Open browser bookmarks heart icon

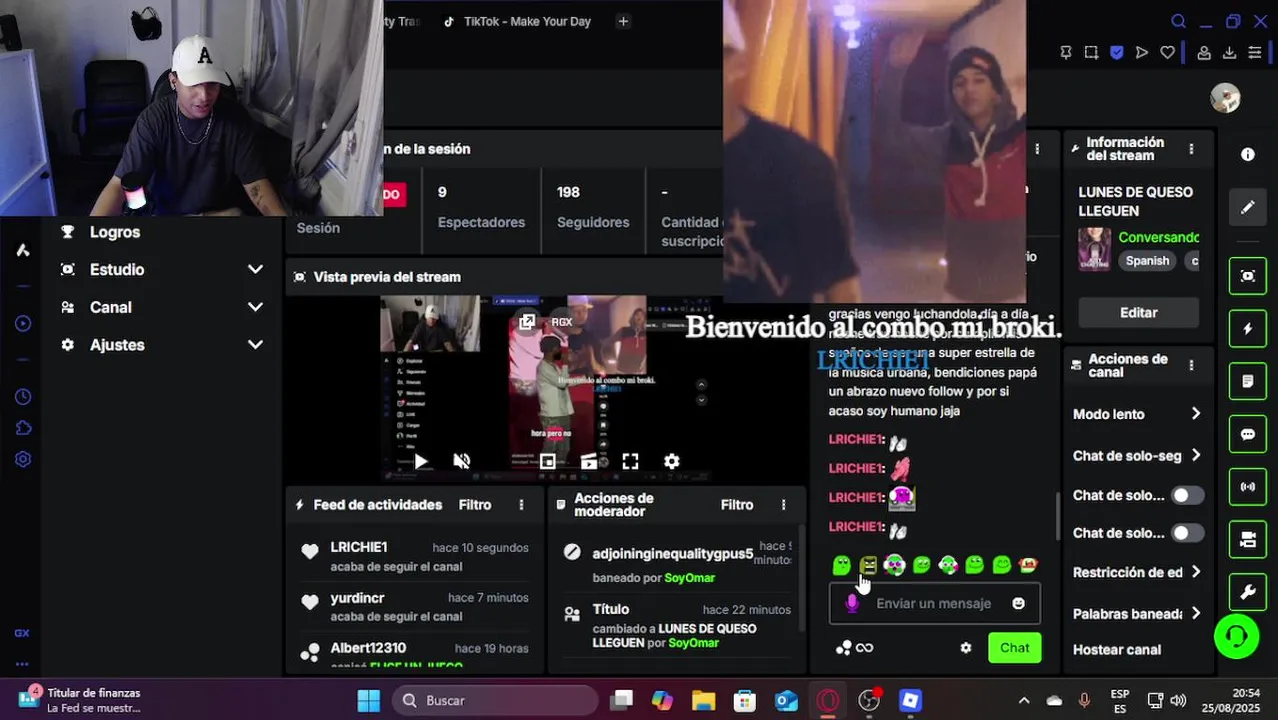(1167, 53)
